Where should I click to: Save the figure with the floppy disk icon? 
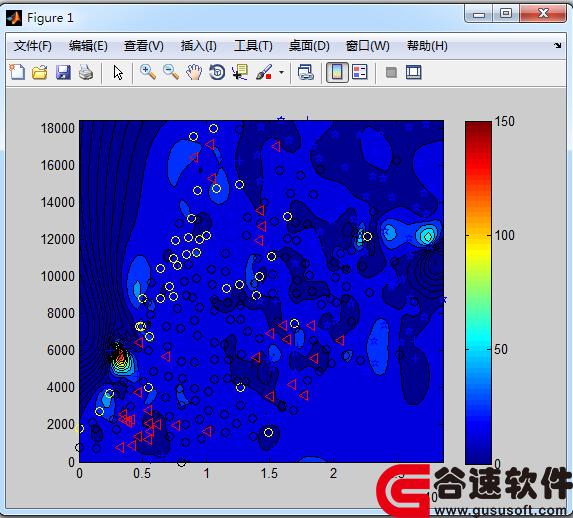point(63,72)
